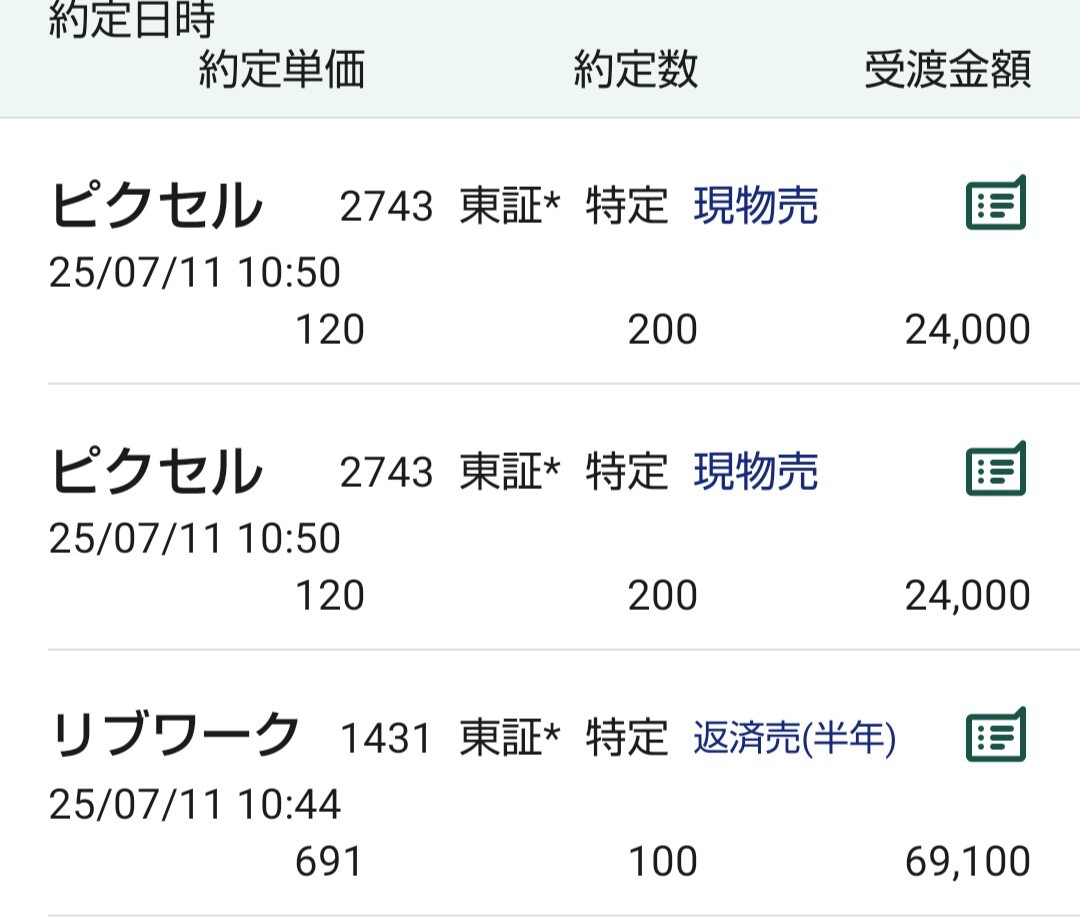
Task: Tap the first 24,000 settlement amount
Action: click(968, 330)
